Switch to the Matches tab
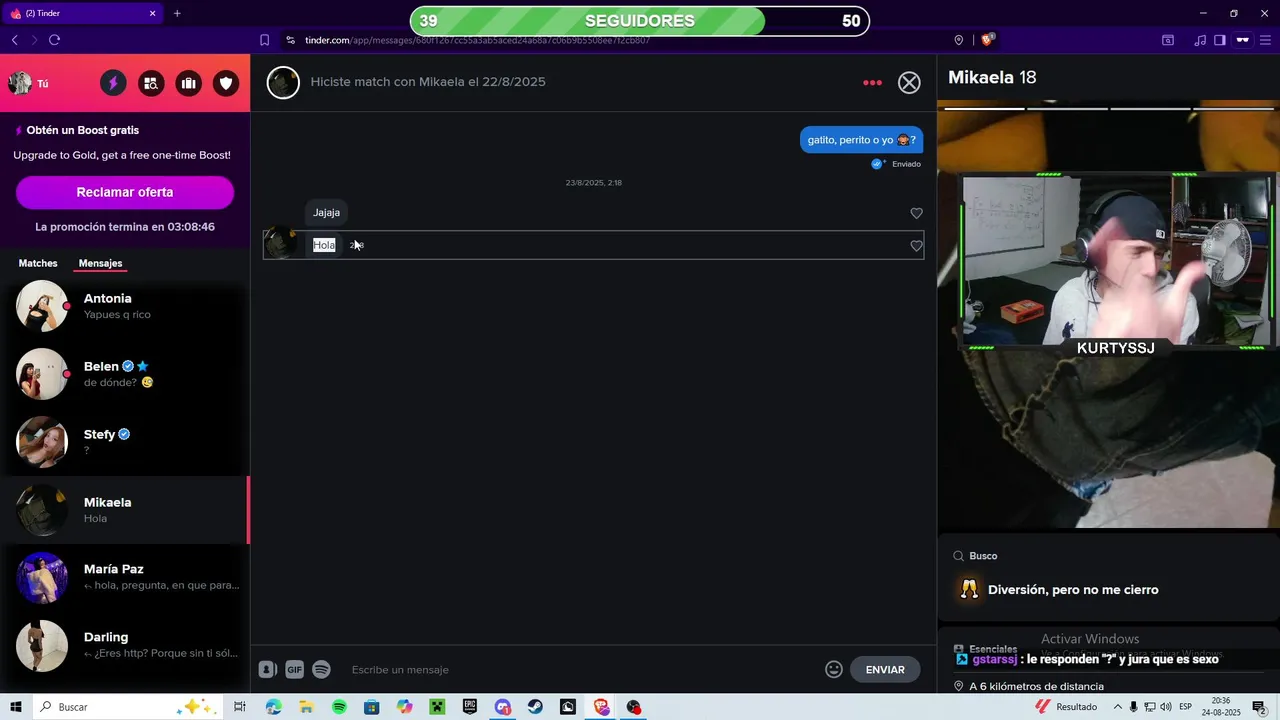This screenshot has width=1280, height=720. point(38,263)
